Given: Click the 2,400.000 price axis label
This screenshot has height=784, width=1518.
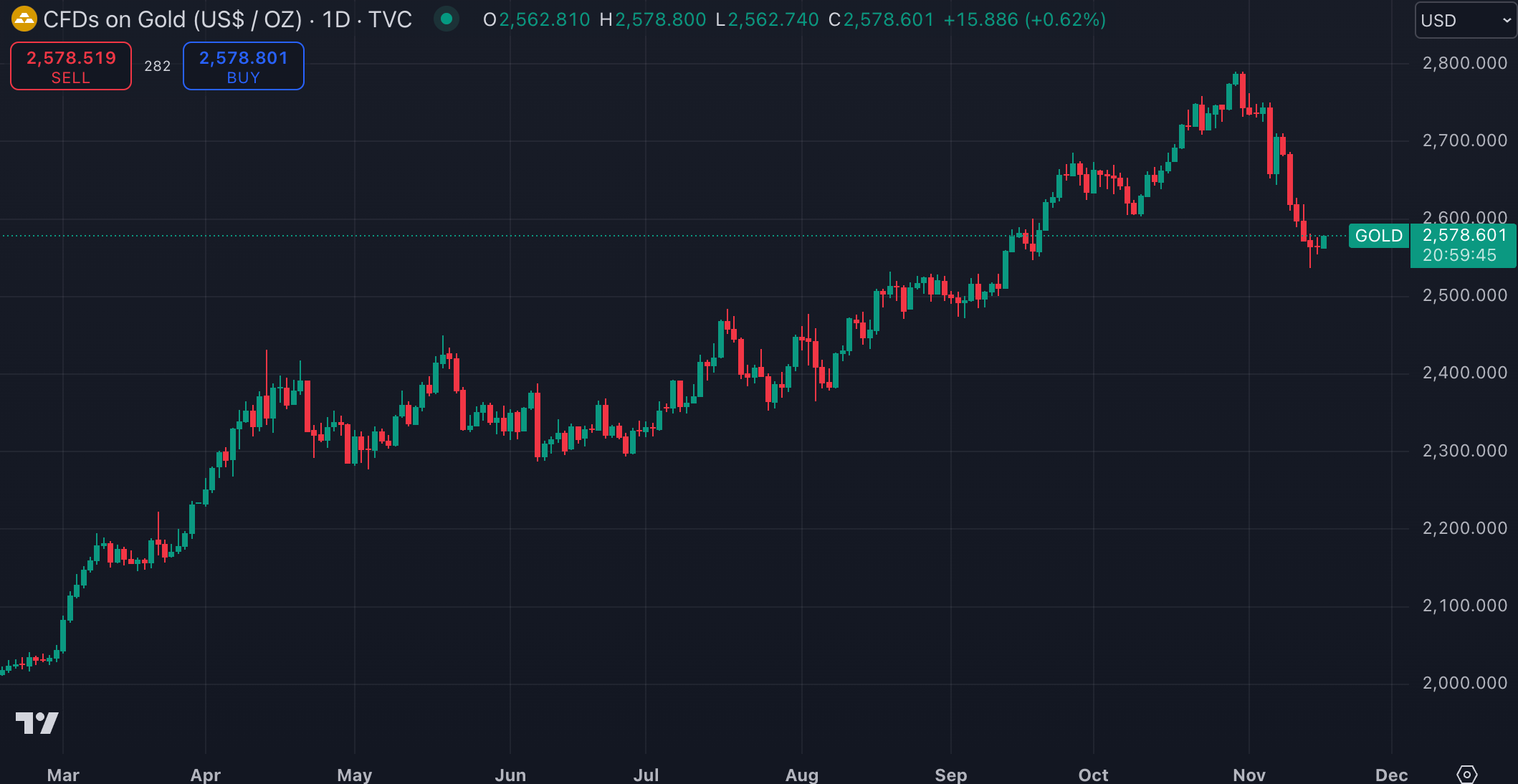Looking at the screenshot, I should click(x=1464, y=373).
